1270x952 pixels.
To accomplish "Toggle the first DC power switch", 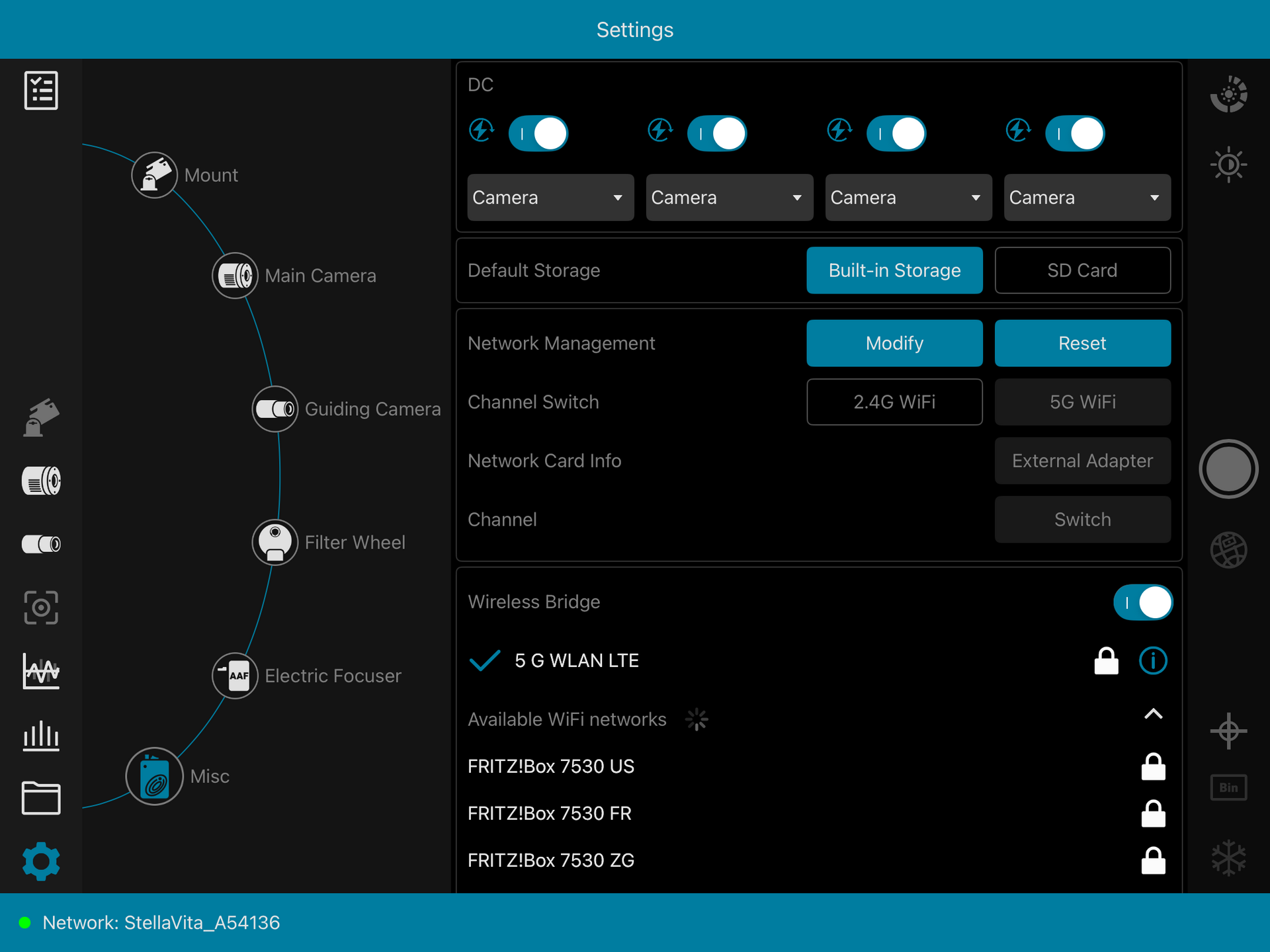I will [538, 134].
